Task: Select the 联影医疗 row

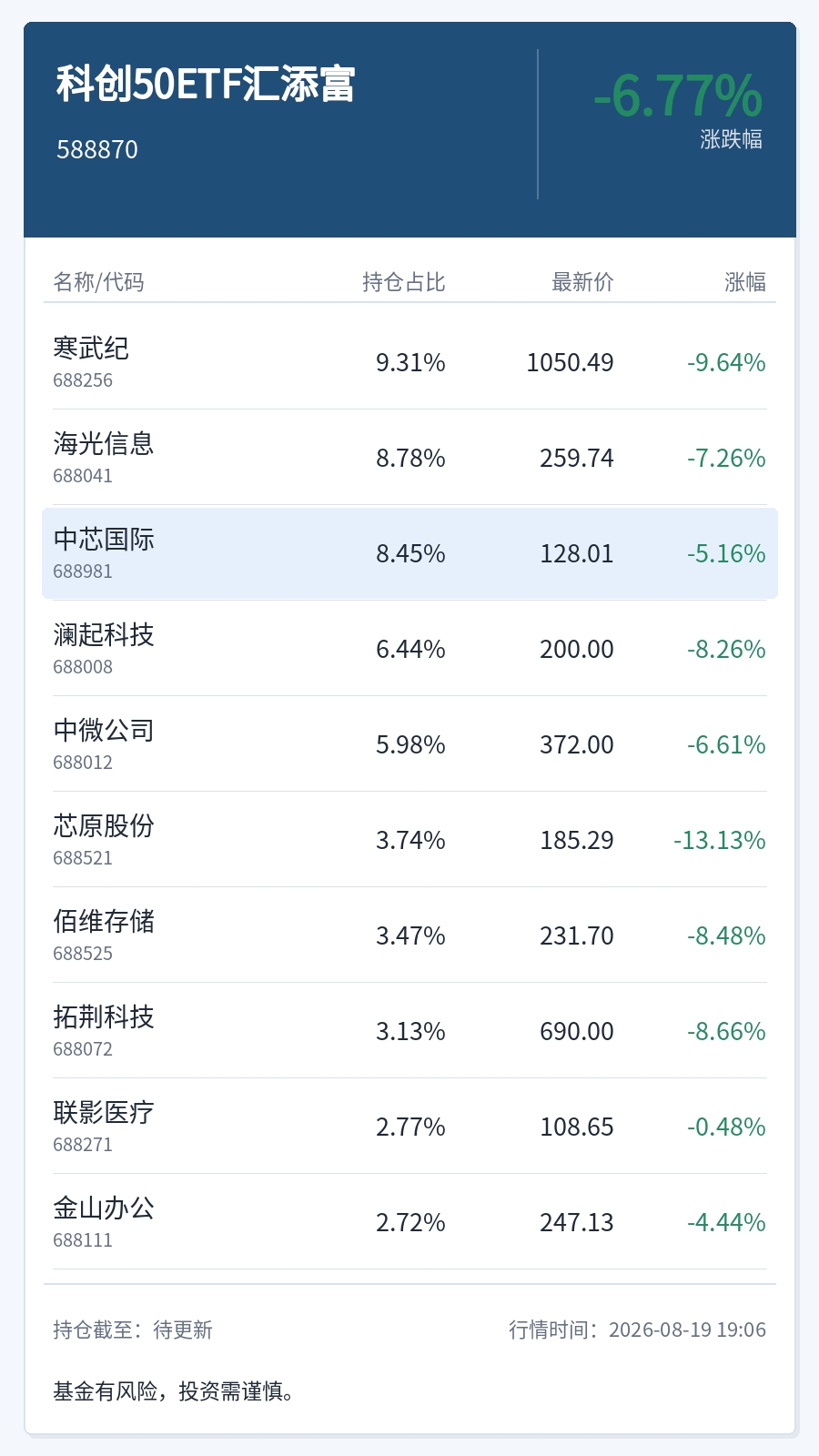Action: [409, 1127]
